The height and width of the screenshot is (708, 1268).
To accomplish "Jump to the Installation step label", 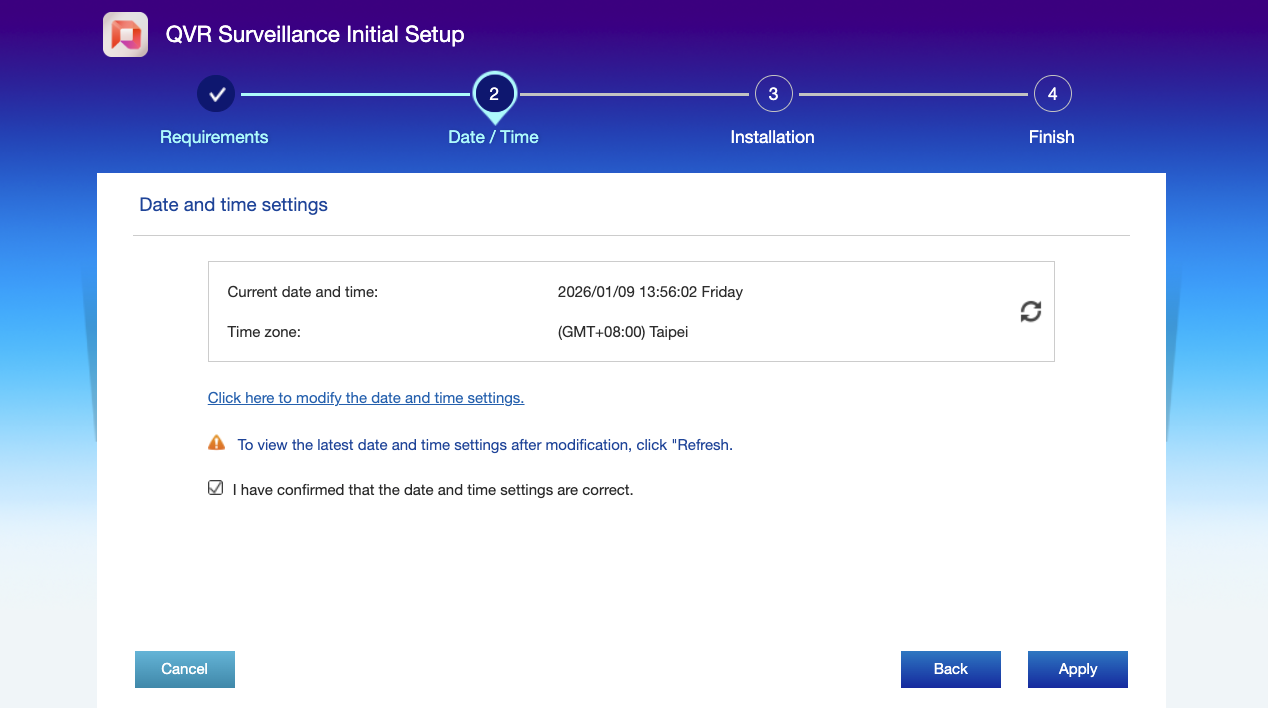I will point(772,137).
